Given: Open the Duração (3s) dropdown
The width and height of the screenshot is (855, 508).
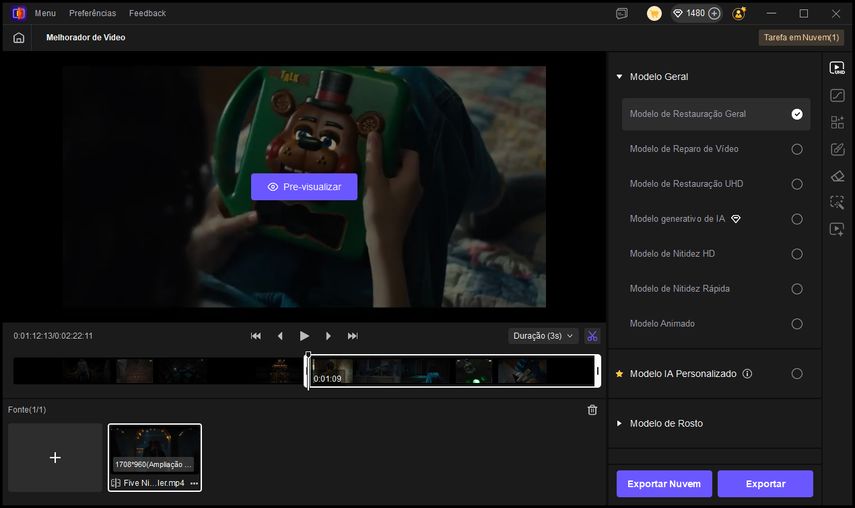Looking at the screenshot, I should click(543, 336).
